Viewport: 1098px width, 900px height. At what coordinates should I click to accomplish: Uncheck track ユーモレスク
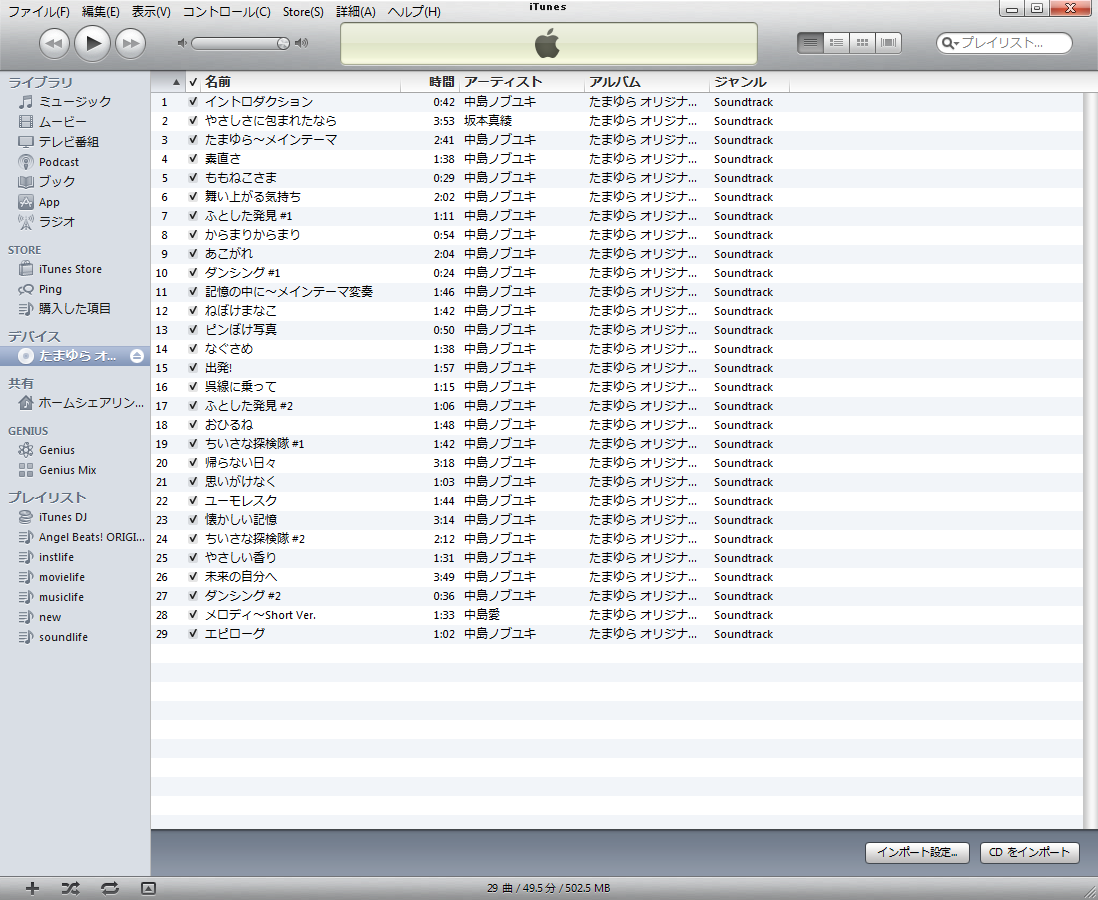[x=193, y=501]
